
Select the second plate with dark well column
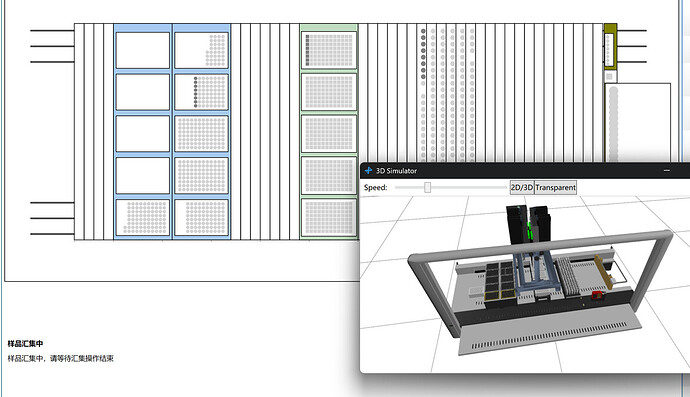(x=202, y=92)
